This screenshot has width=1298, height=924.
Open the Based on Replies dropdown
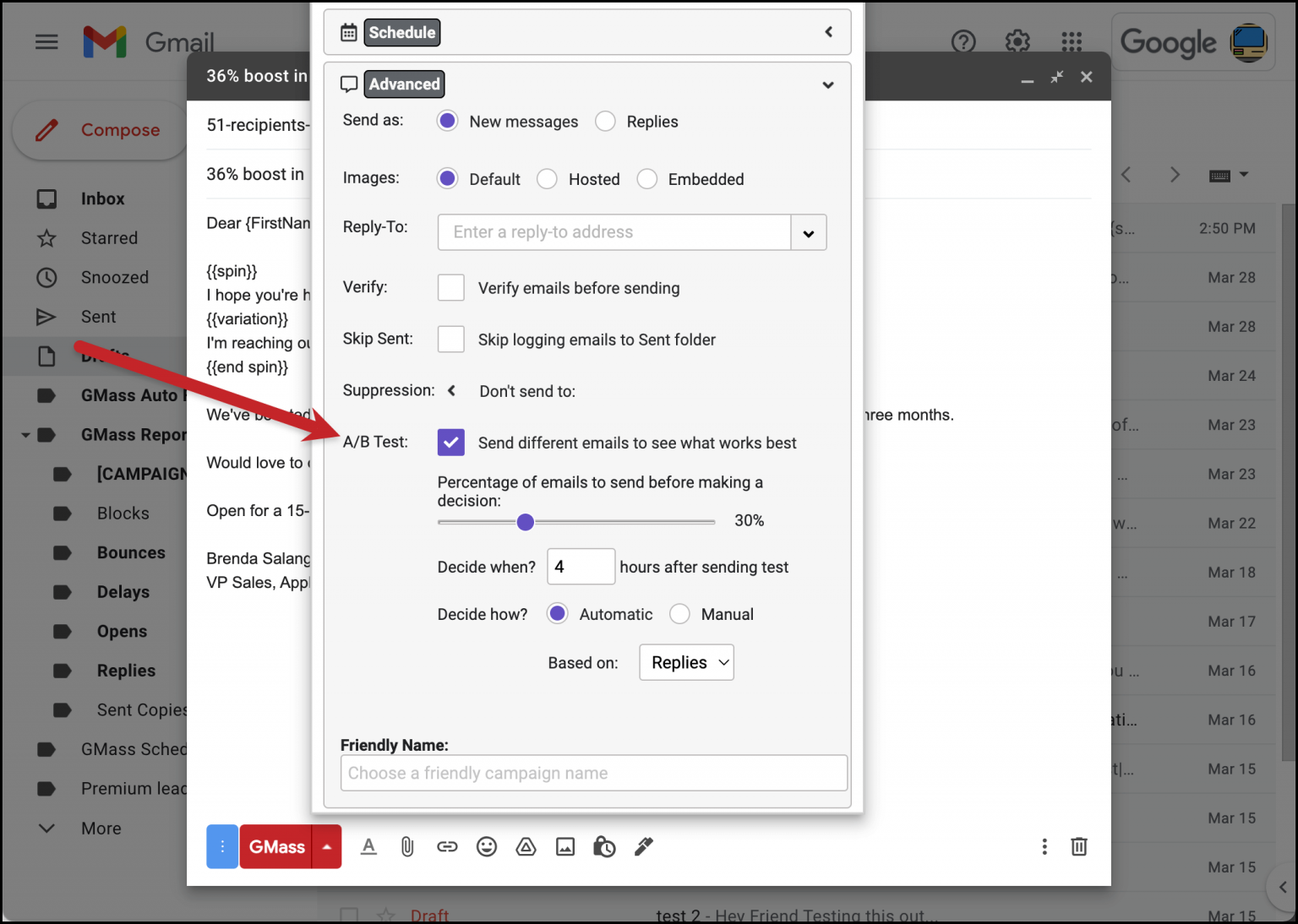[686, 662]
